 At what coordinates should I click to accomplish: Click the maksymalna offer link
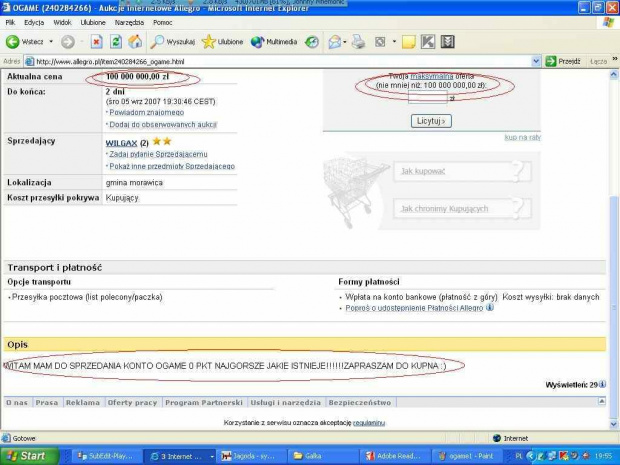[432, 76]
